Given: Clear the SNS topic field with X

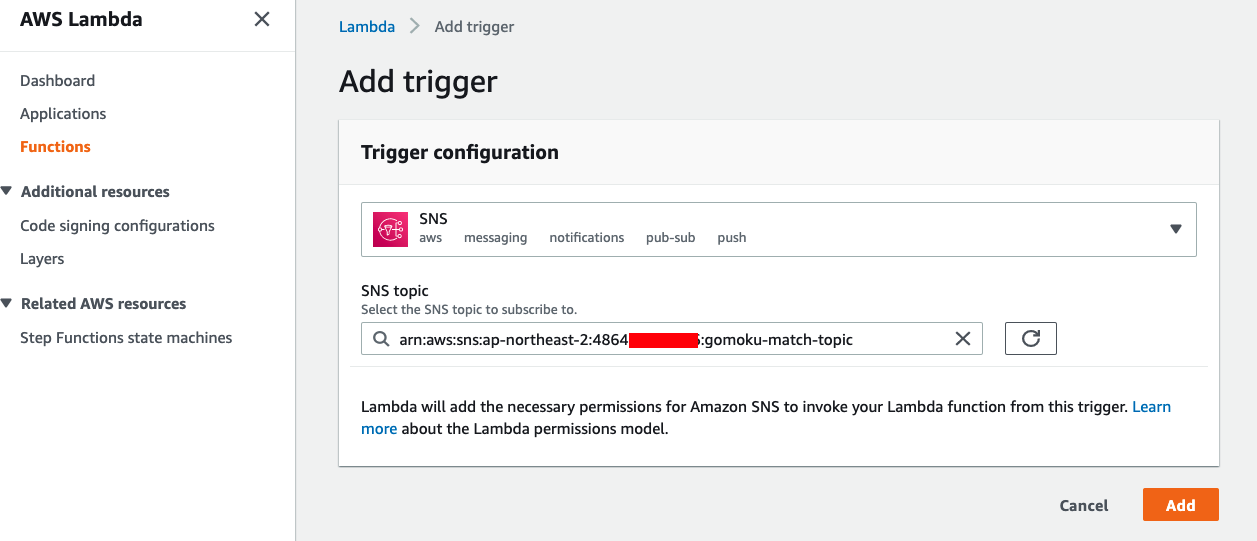Looking at the screenshot, I should point(963,339).
